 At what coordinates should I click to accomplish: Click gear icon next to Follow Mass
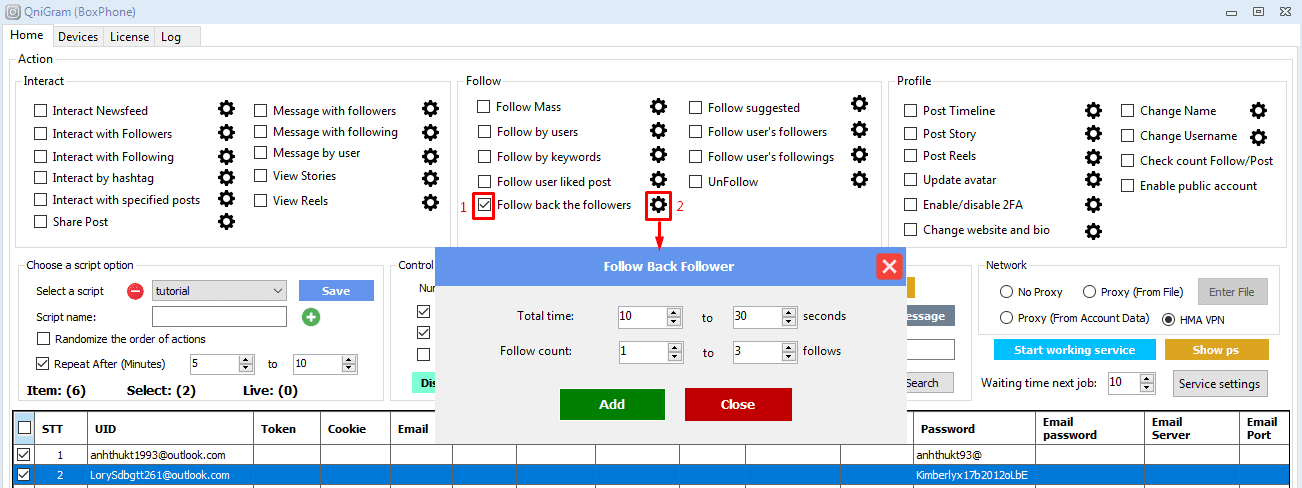point(658,107)
